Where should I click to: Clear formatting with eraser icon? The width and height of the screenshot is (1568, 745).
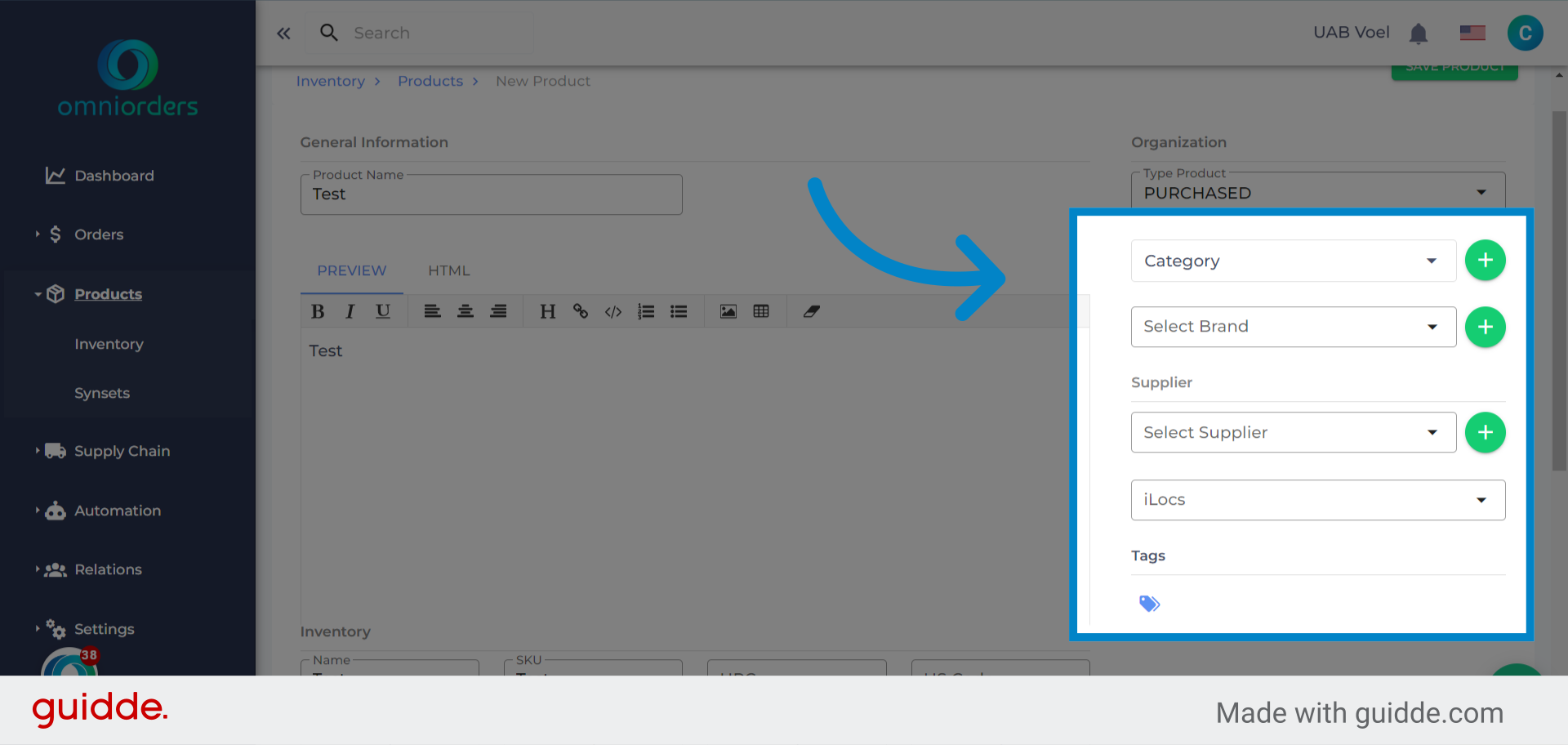point(811,311)
